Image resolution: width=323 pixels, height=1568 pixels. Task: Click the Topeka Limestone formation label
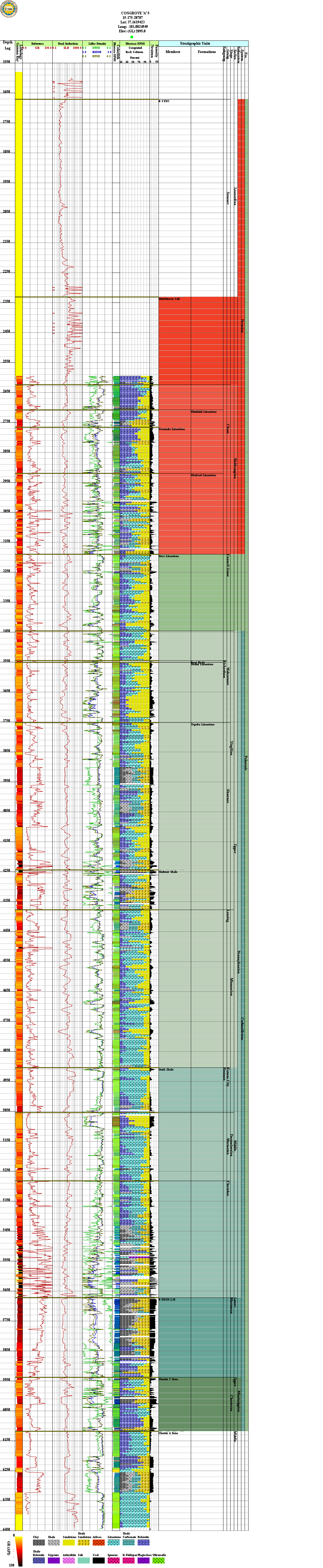coord(202,725)
